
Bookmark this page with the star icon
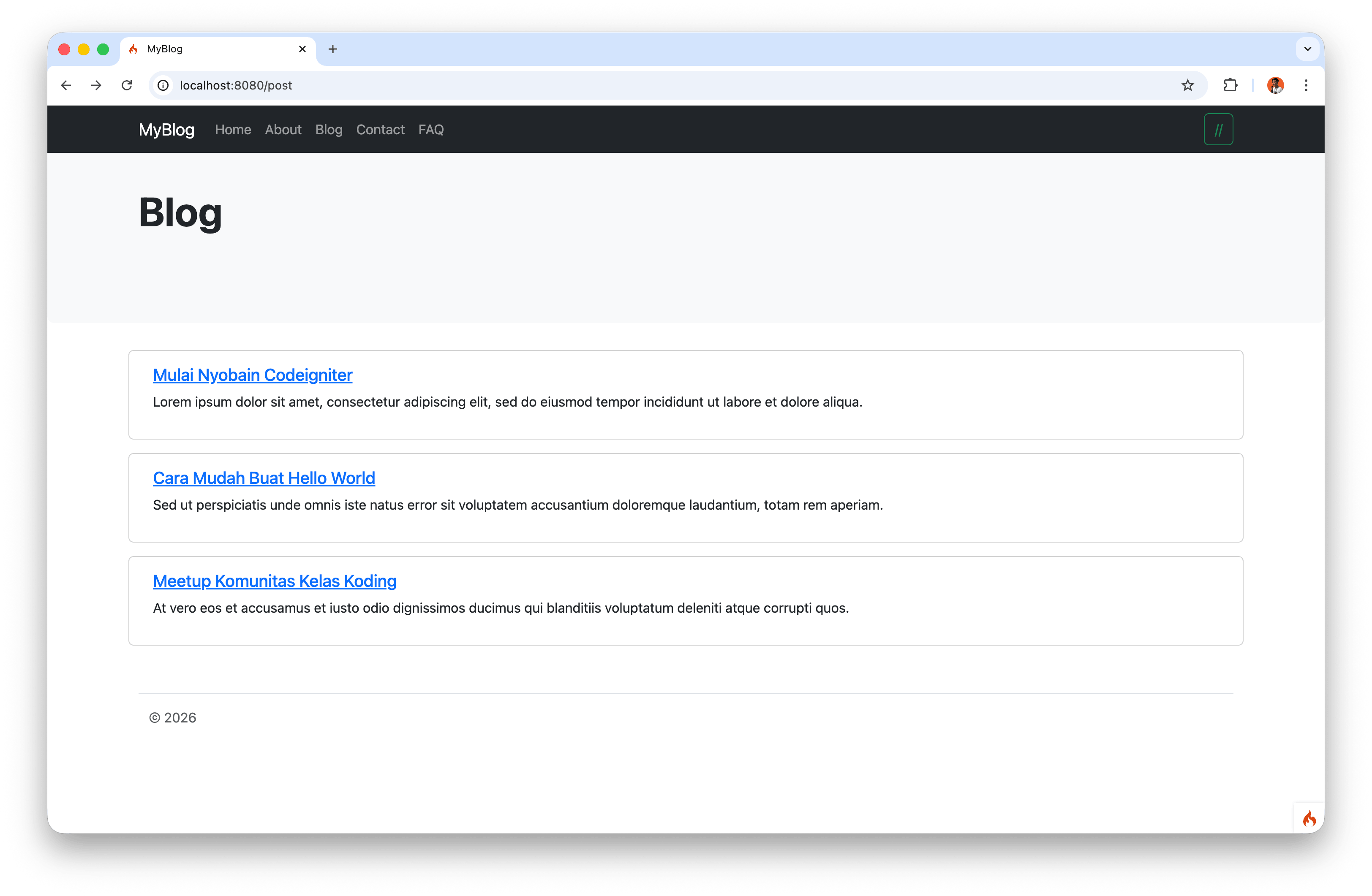tap(1187, 85)
